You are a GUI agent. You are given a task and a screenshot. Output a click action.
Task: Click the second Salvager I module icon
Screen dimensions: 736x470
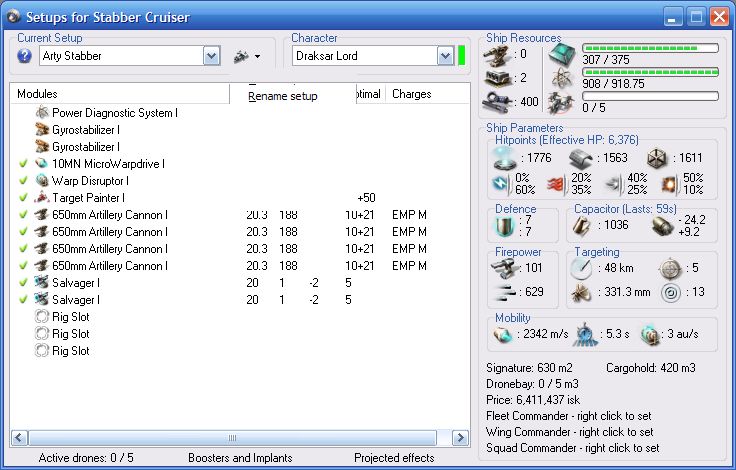(42, 299)
